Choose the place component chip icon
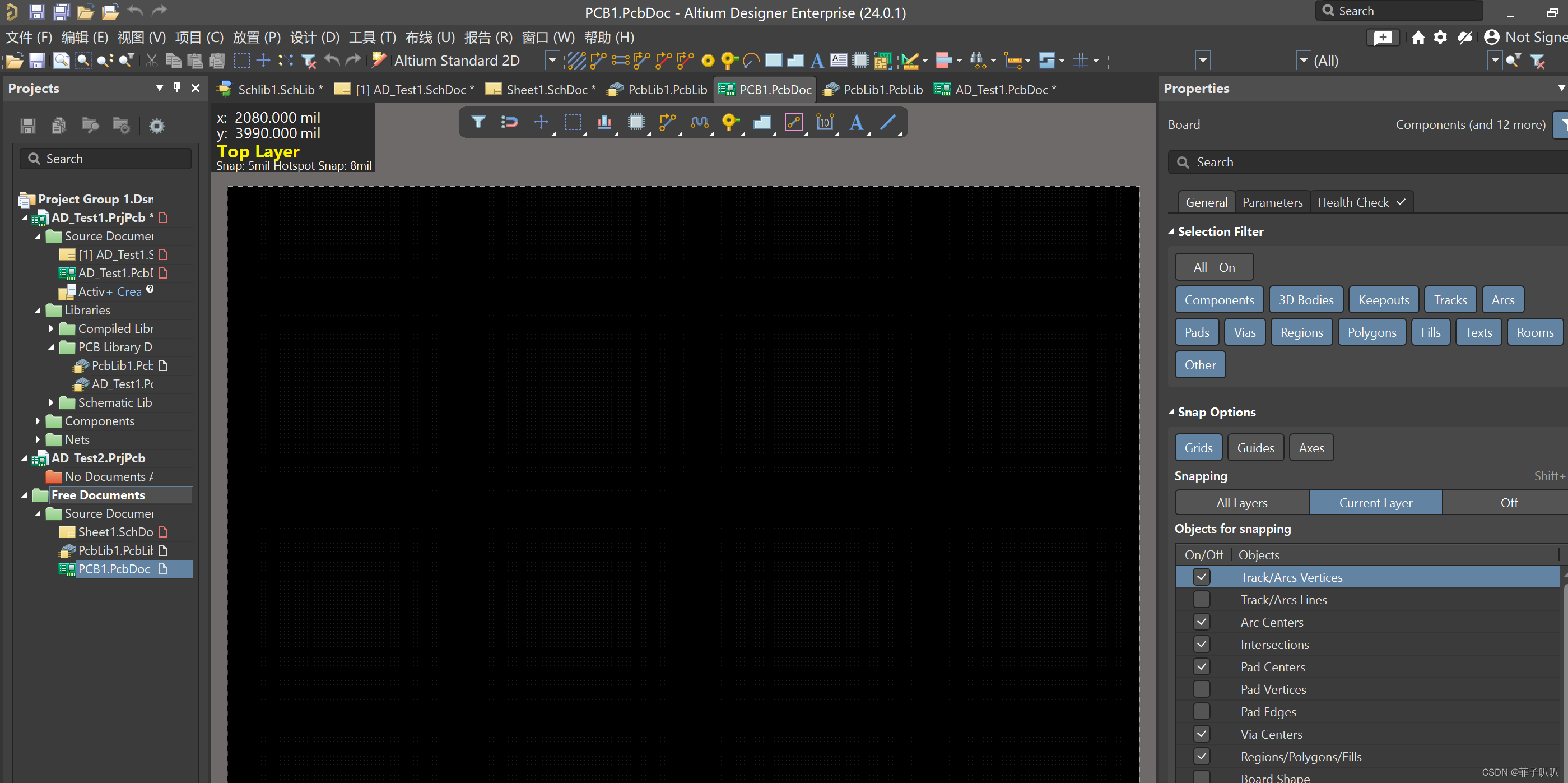 (636, 122)
